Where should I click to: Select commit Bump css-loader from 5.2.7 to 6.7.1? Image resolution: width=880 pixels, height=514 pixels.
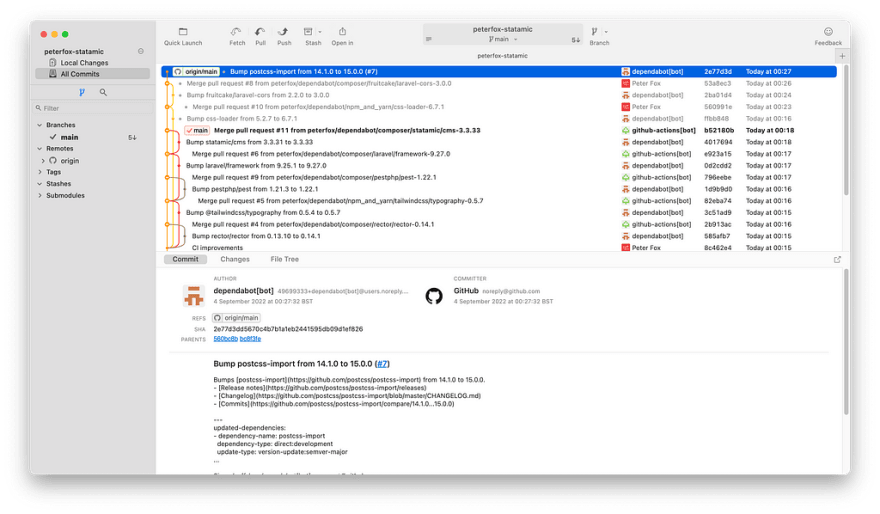499,118
